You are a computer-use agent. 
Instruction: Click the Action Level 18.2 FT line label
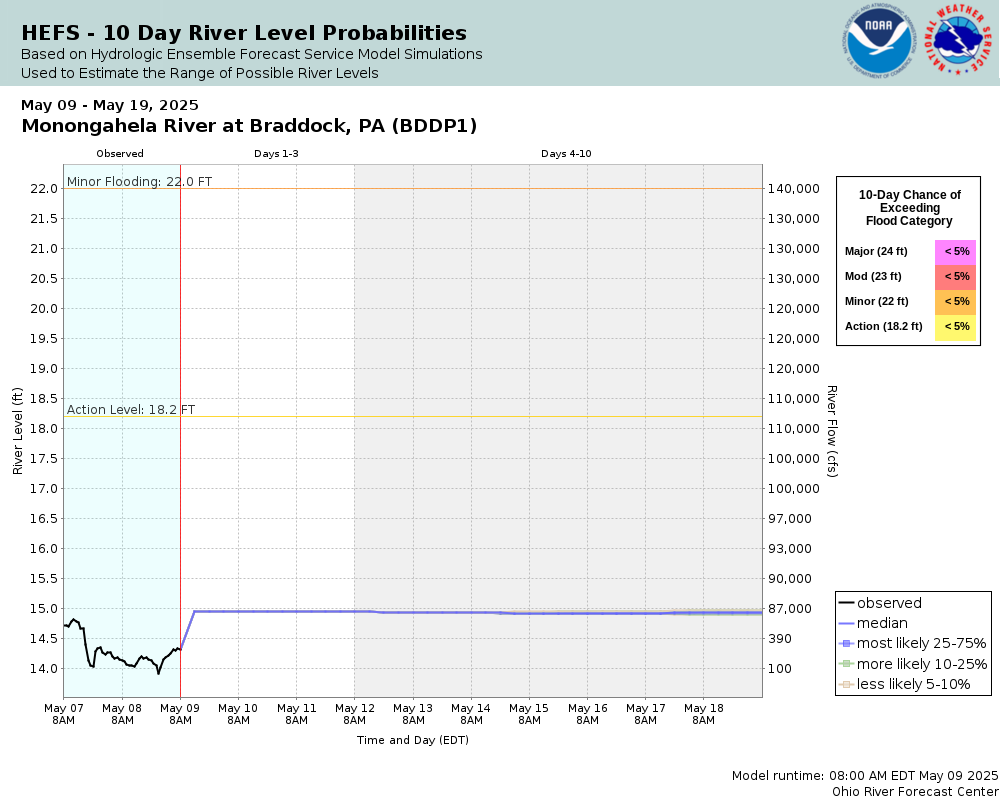[x=131, y=410]
